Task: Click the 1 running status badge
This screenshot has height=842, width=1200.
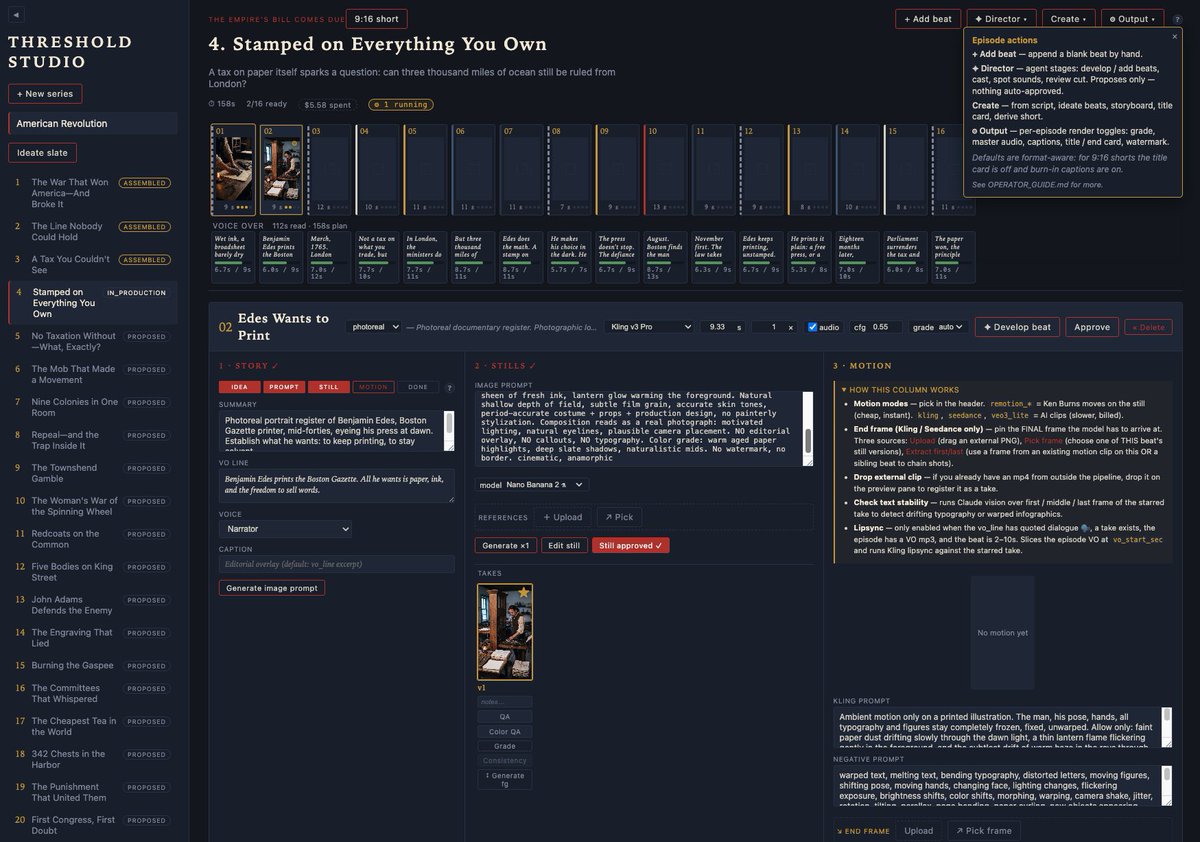Action: tap(400, 104)
